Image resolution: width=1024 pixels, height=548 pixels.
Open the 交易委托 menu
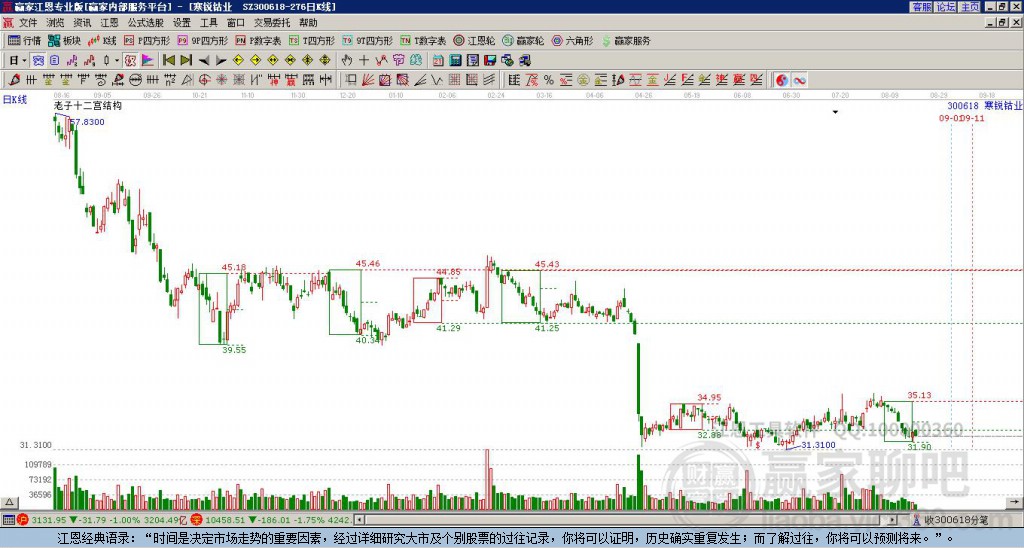click(268, 22)
